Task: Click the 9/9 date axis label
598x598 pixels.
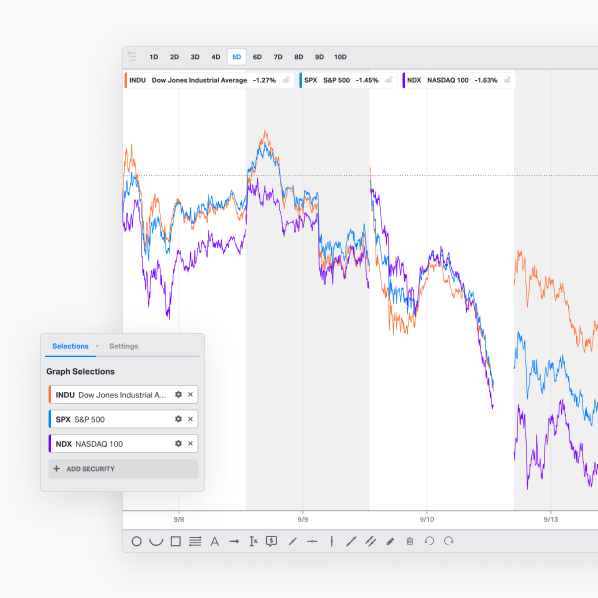Action: click(x=303, y=519)
